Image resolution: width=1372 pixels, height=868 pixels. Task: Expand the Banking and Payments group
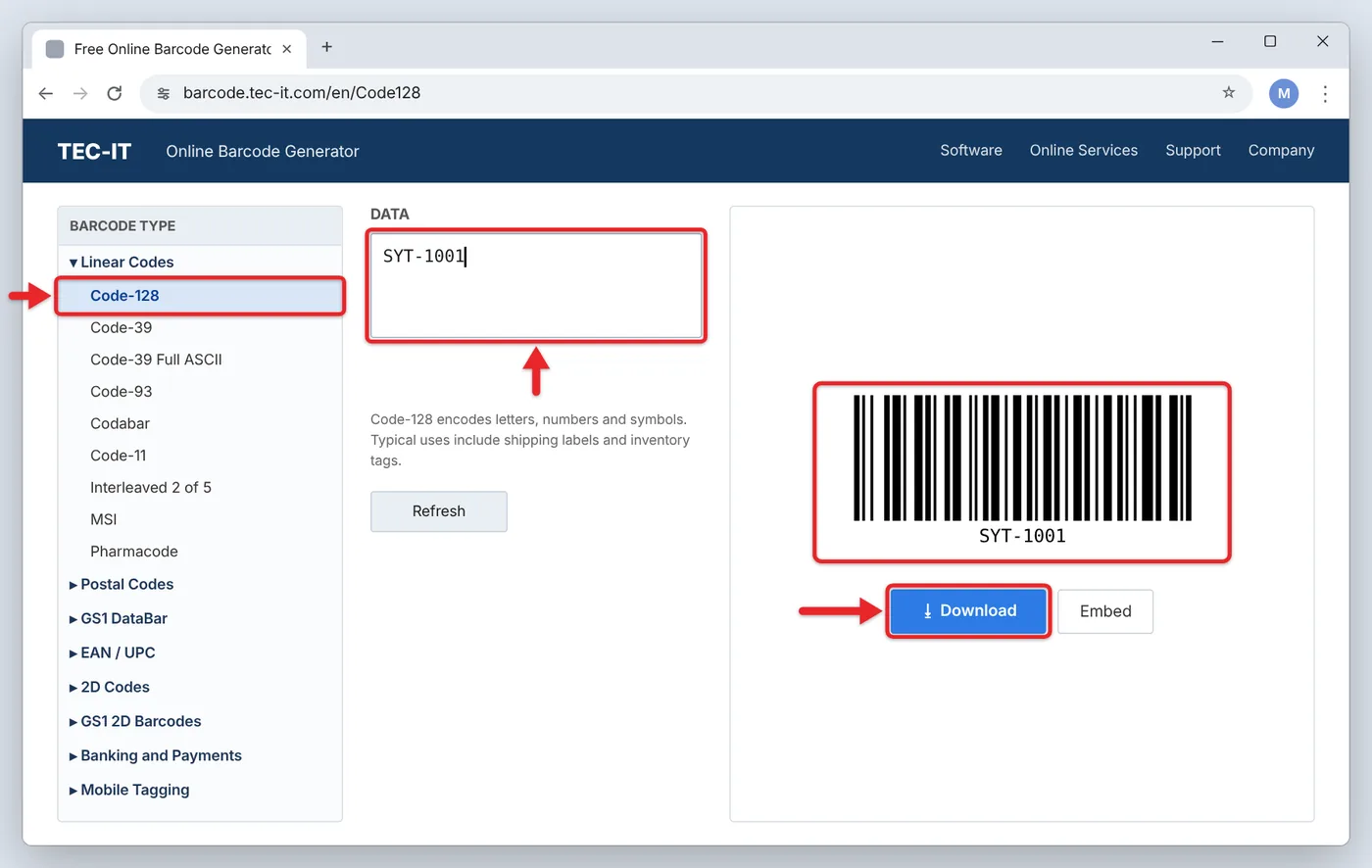(156, 756)
